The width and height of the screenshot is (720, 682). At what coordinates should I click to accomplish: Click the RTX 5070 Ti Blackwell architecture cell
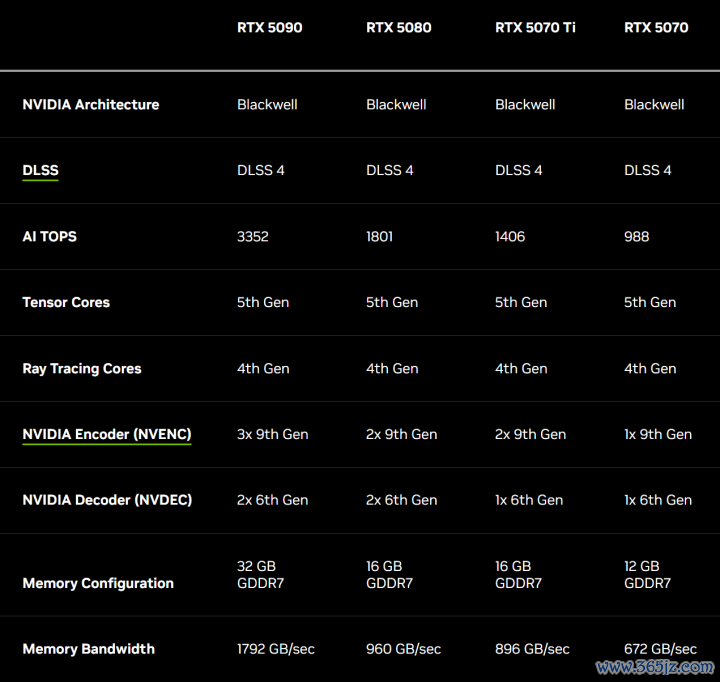pyautogui.click(x=525, y=105)
